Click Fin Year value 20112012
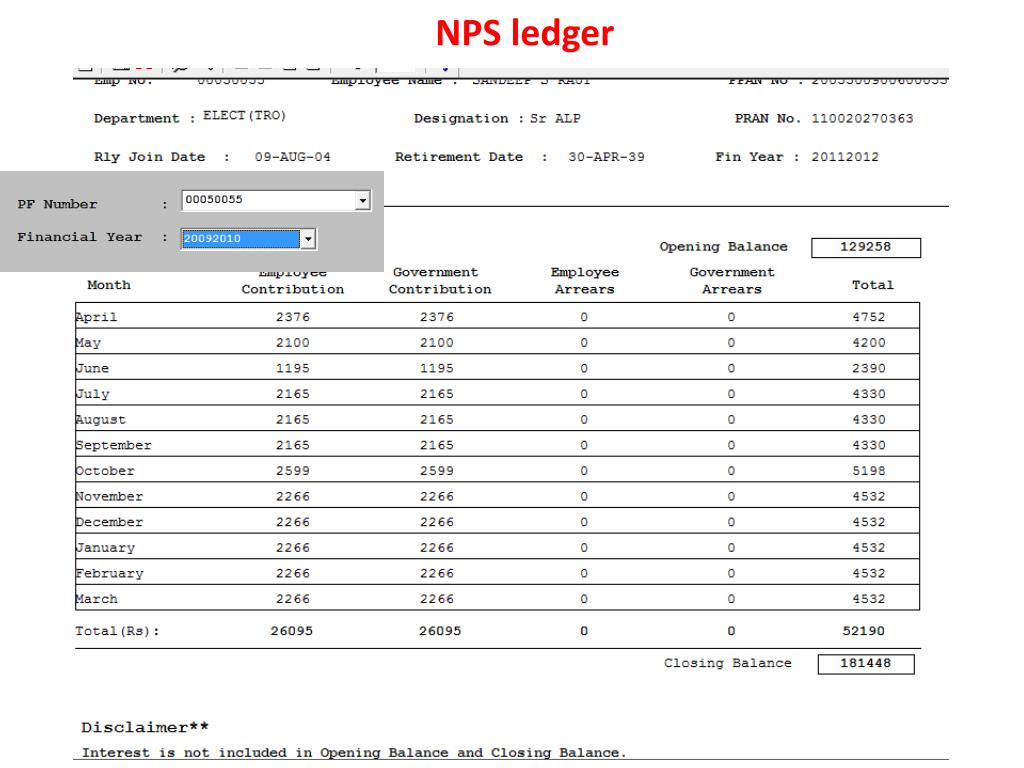The image size is (1024, 768). point(845,157)
